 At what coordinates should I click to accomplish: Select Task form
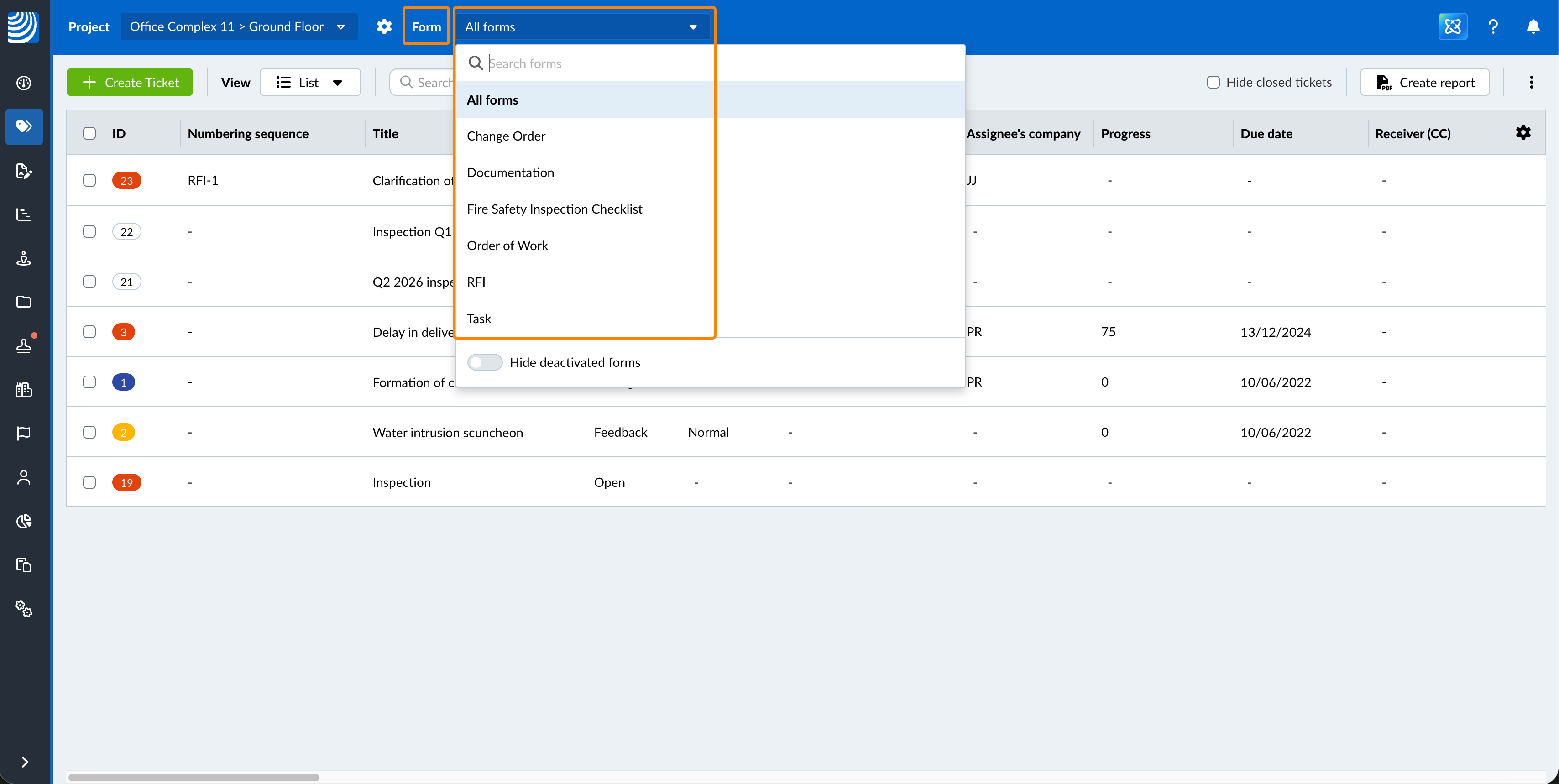tap(710, 318)
